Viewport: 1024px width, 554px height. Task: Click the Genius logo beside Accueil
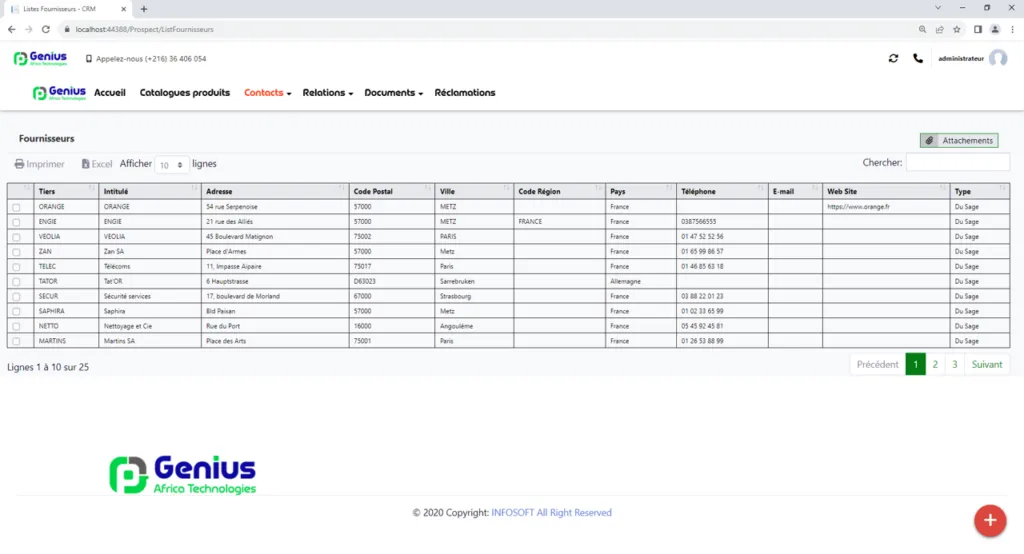coord(59,93)
